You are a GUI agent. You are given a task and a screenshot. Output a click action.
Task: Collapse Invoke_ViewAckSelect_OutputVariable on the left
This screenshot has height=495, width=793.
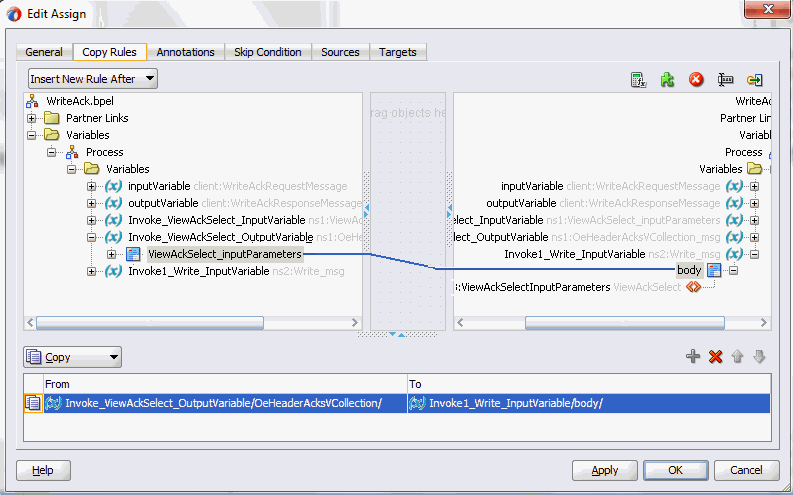(x=91, y=237)
